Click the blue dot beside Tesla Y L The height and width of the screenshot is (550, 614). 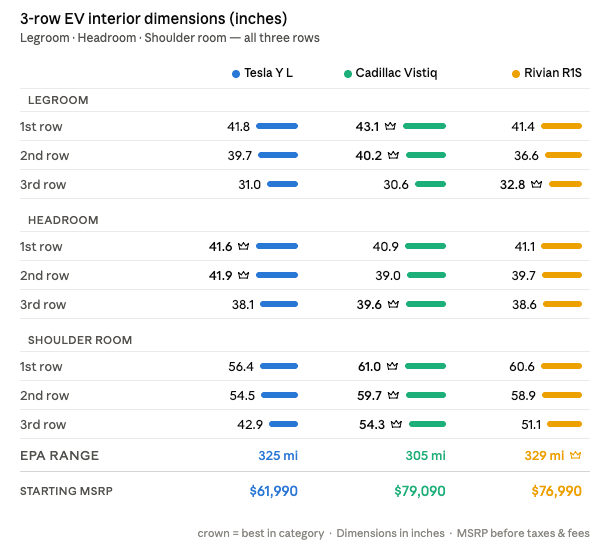click(236, 74)
